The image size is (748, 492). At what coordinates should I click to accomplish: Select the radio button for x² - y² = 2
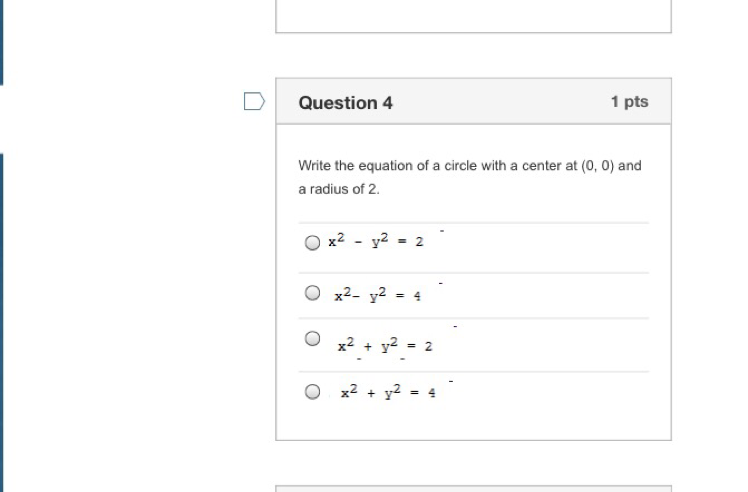(313, 242)
